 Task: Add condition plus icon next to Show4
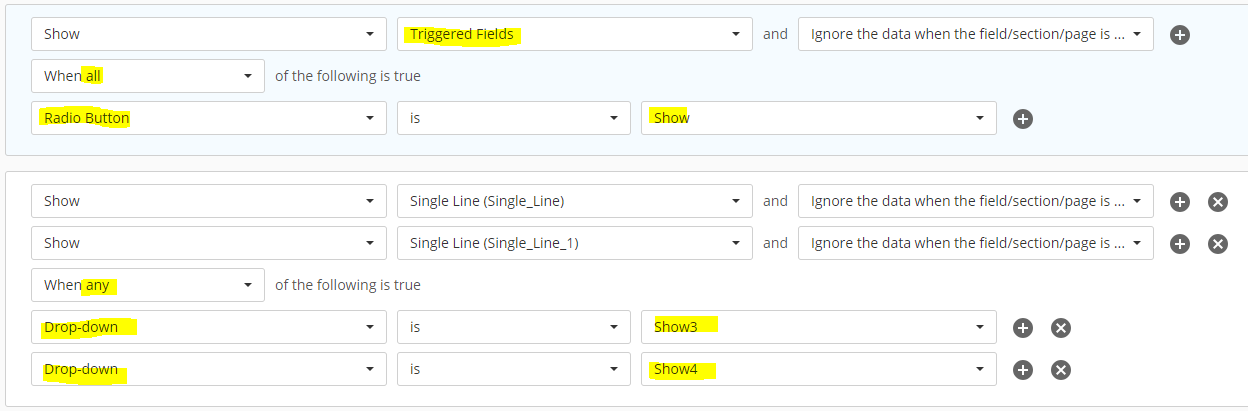[x=1023, y=369]
